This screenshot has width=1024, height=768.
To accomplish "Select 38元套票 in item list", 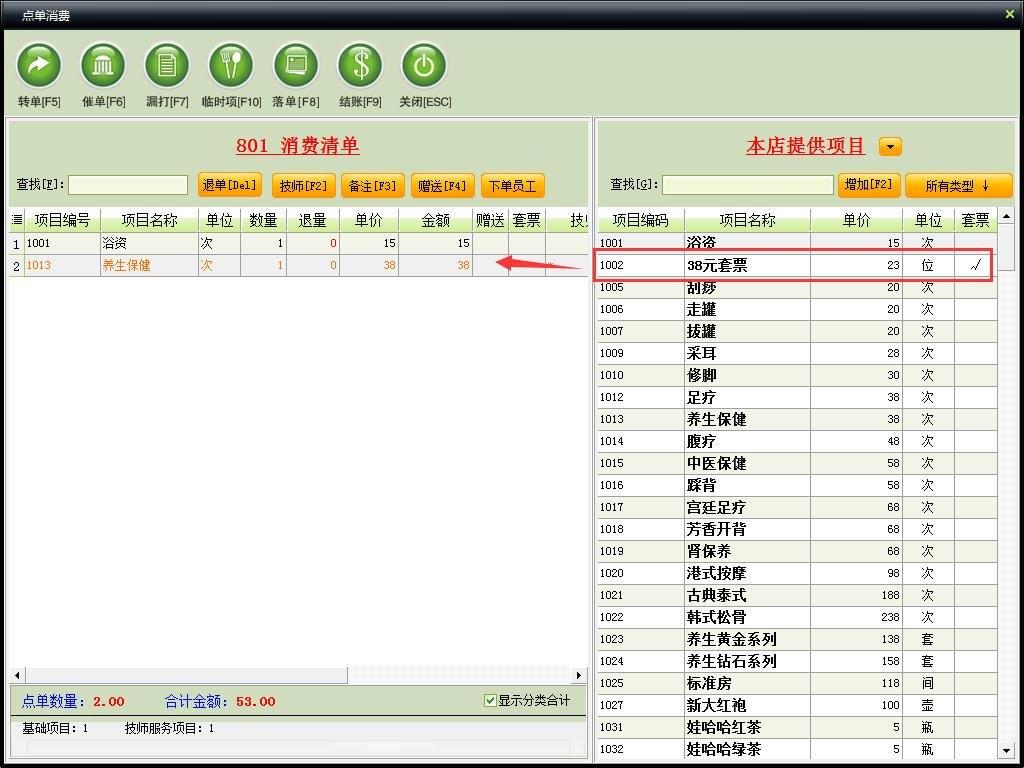I will click(797, 265).
